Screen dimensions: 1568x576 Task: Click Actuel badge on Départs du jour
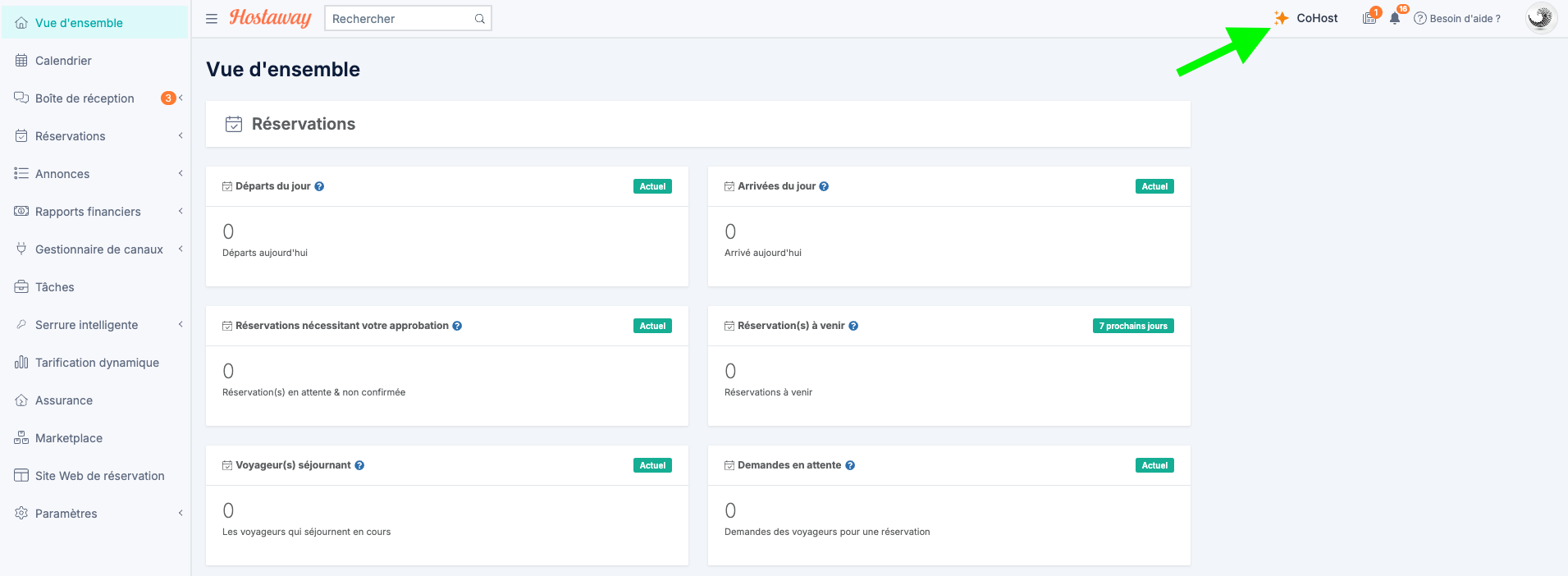[x=652, y=186]
